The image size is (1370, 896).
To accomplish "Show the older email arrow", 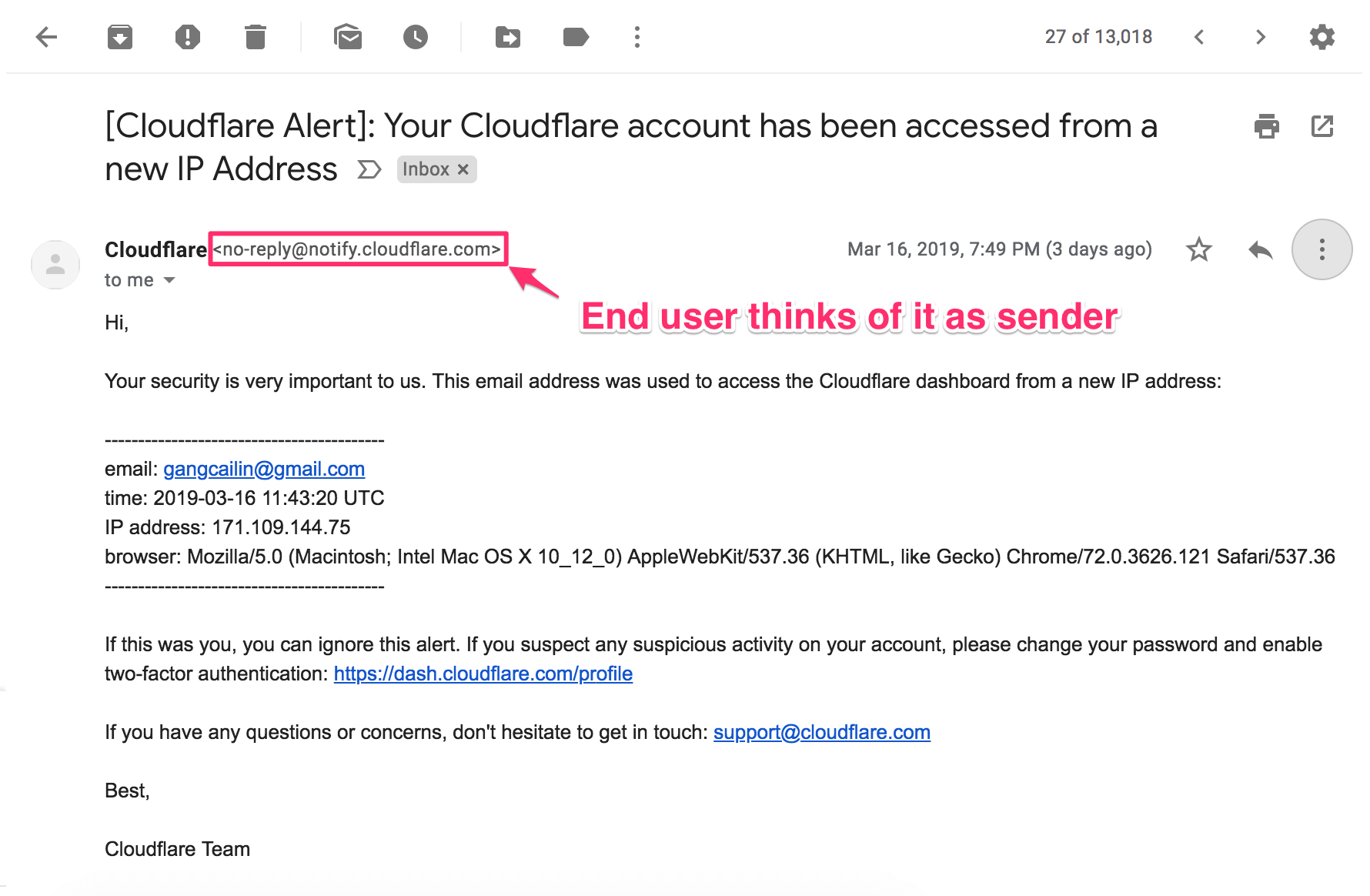I will pos(1261,37).
